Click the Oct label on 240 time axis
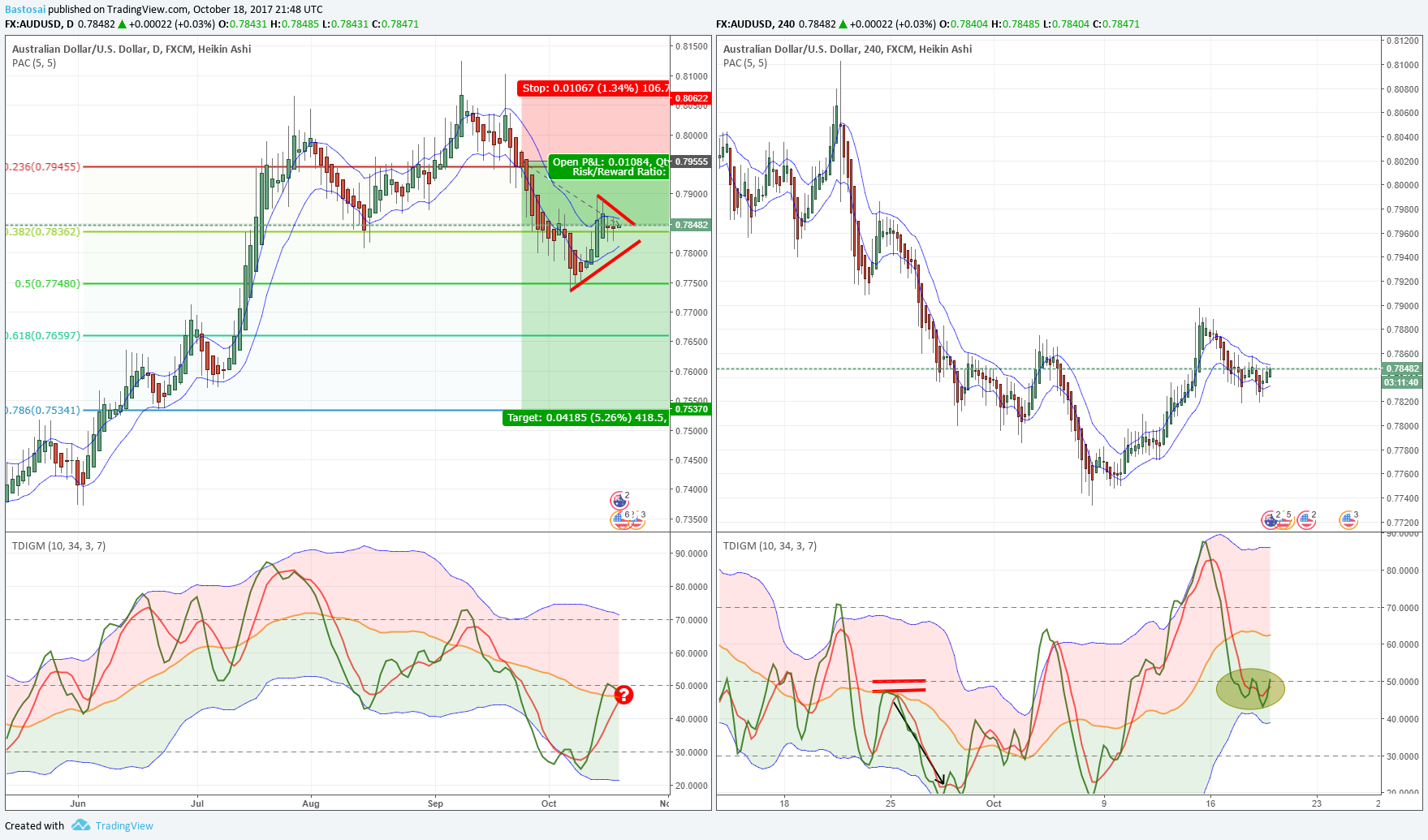 994,803
